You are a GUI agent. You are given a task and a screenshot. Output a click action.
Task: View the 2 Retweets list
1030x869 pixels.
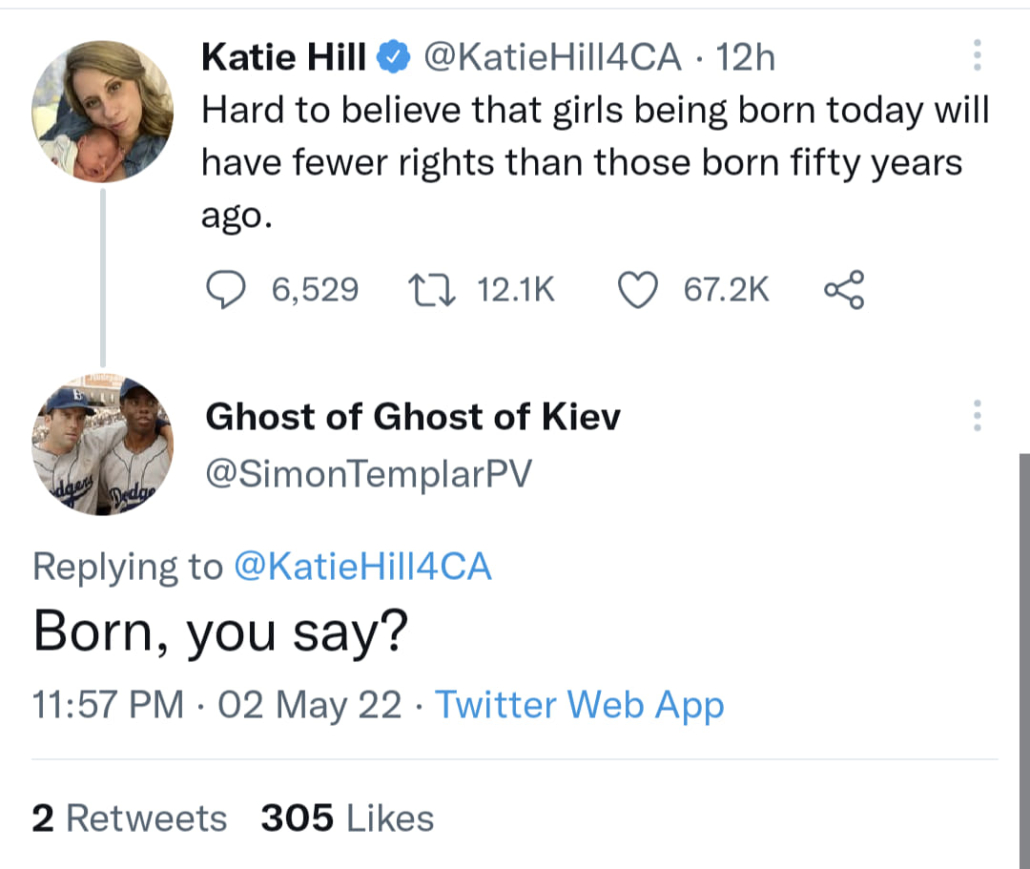[x=130, y=818]
